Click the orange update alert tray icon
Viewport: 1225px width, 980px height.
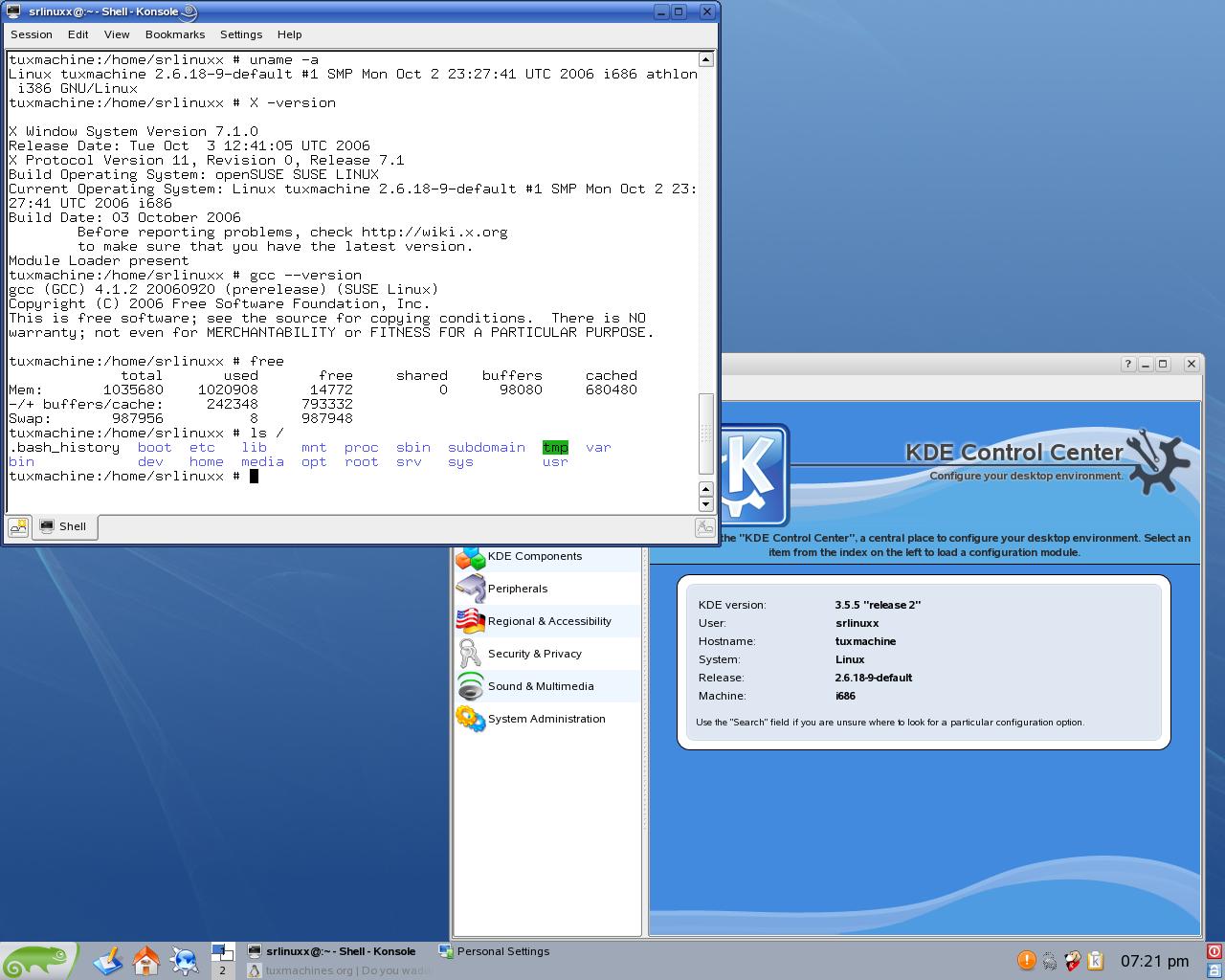point(1026,960)
